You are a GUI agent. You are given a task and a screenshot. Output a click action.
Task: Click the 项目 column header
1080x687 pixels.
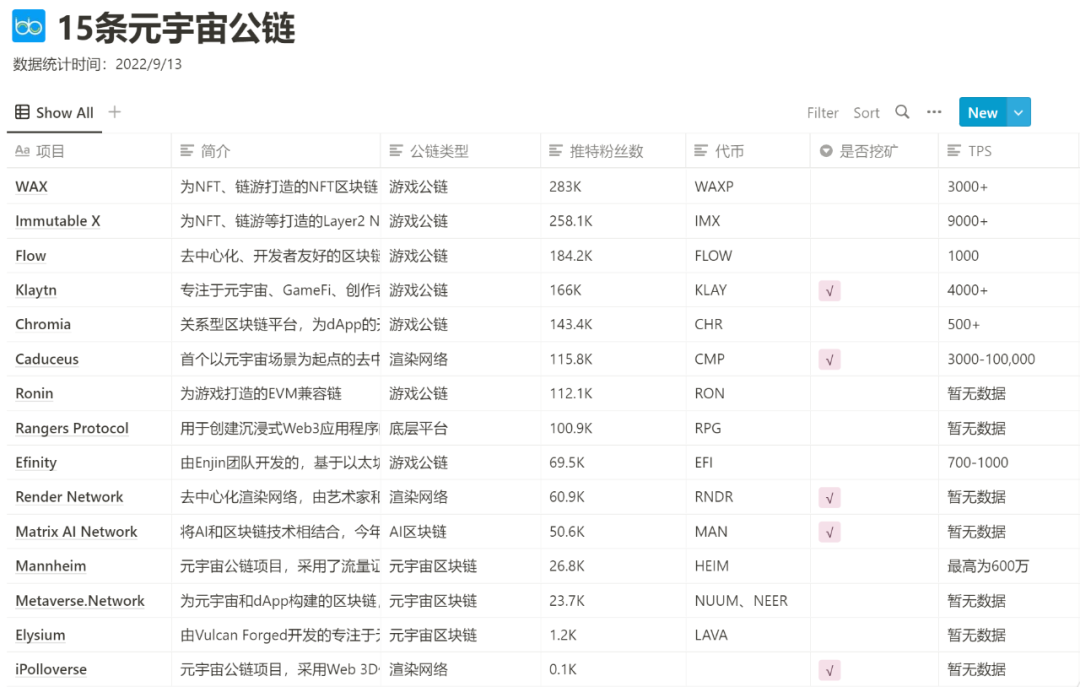(x=50, y=151)
